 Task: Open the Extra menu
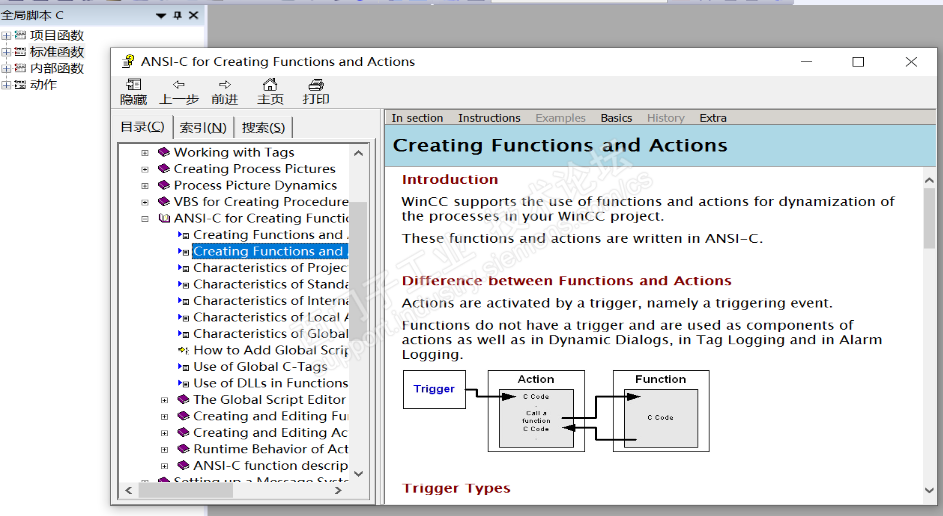click(x=713, y=118)
